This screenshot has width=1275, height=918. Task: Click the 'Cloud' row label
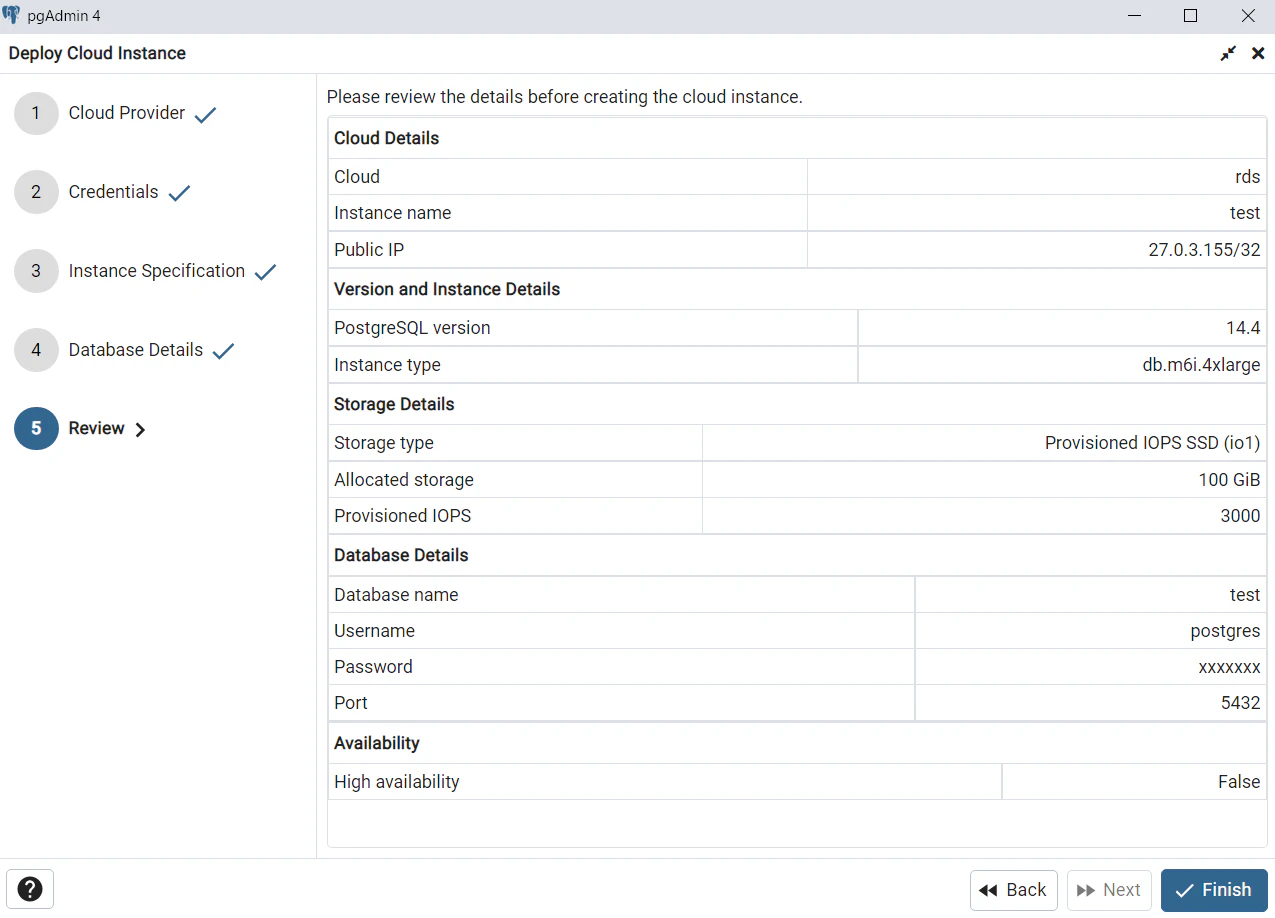(x=357, y=177)
